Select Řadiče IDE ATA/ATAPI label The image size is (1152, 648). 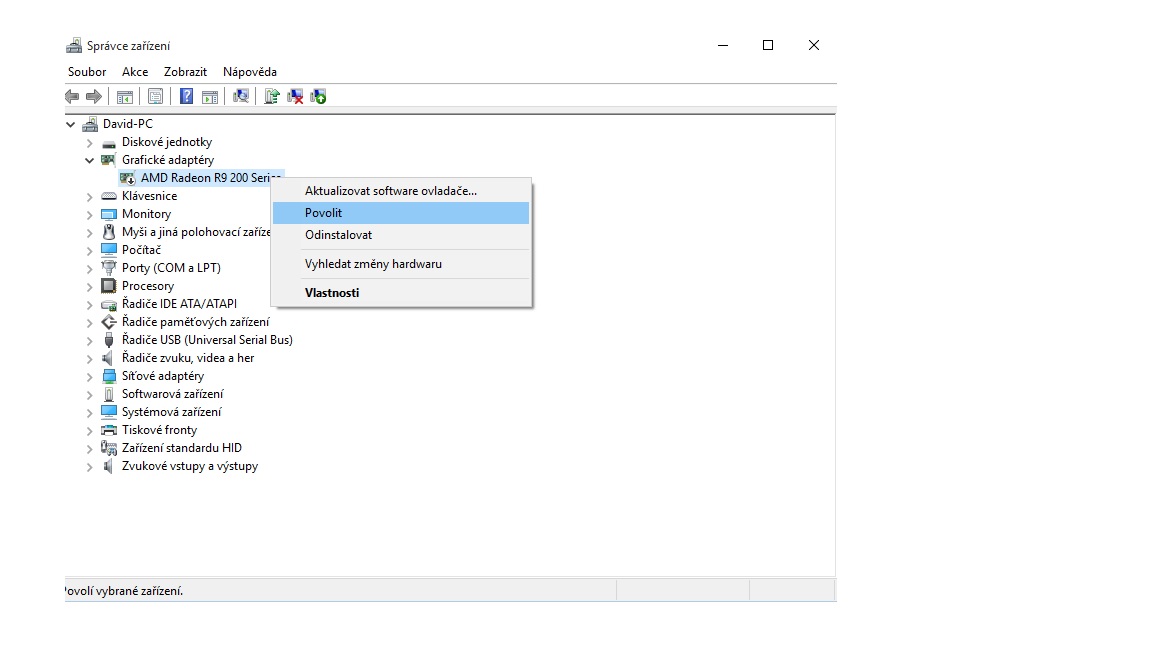[179, 304]
